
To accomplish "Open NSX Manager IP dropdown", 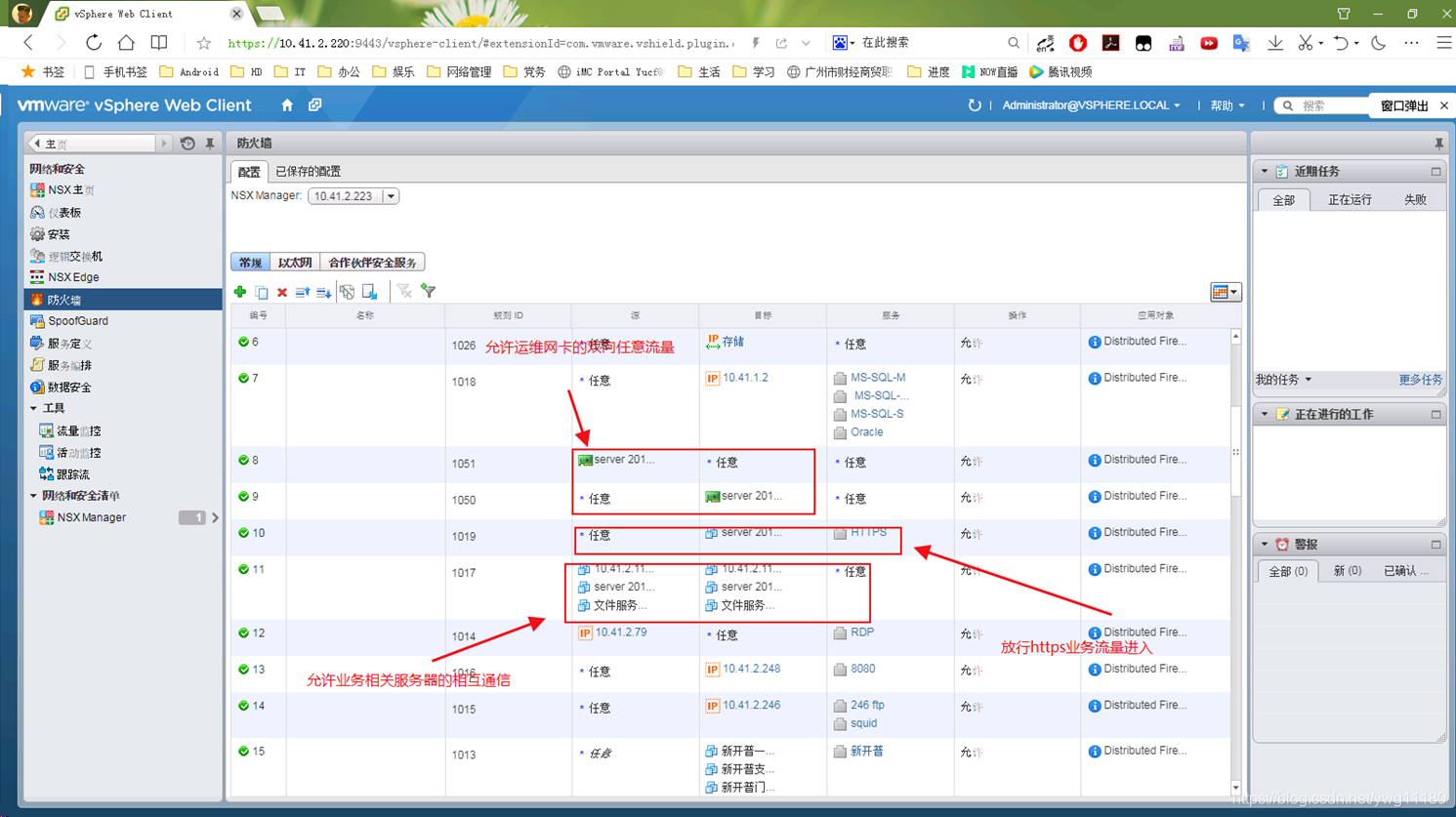I will coord(391,196).
